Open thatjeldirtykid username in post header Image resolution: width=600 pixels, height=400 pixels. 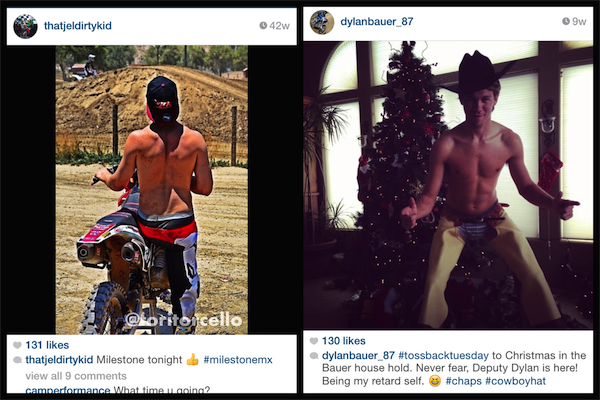pyautogui.click(x=78, y=26)
